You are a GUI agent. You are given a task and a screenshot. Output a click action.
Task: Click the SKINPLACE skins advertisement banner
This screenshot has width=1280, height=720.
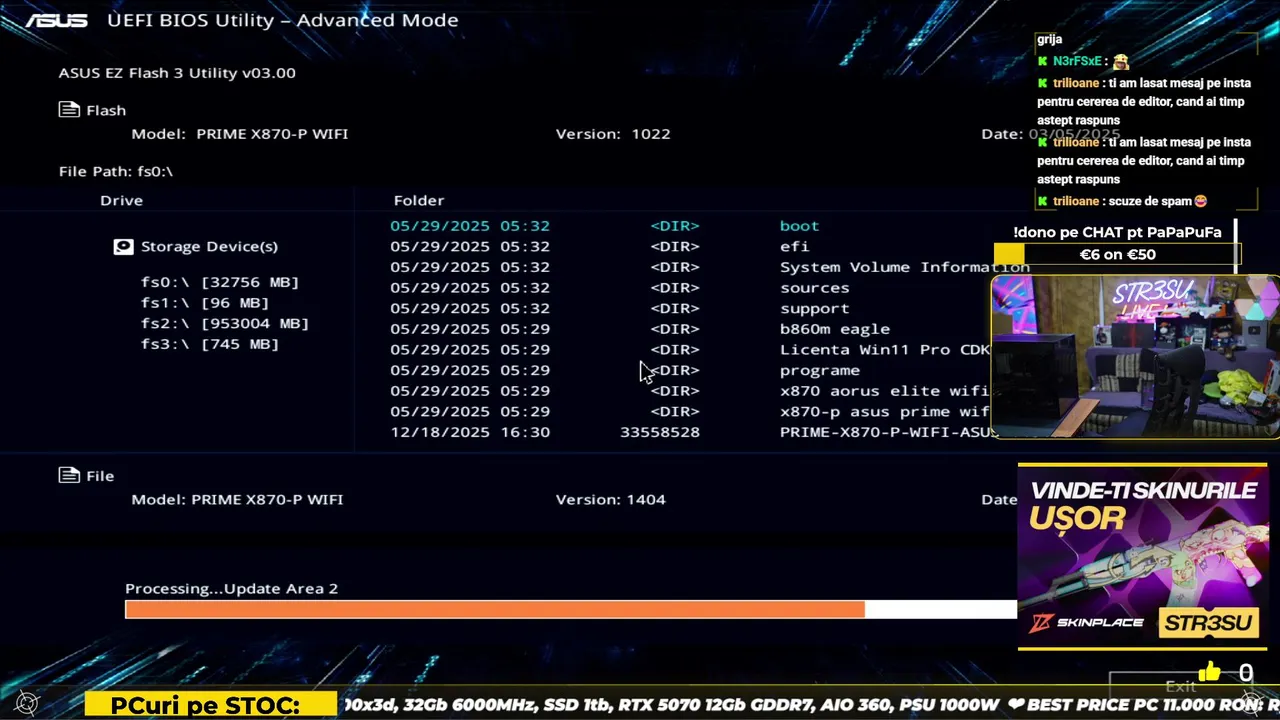[1142, 555]
